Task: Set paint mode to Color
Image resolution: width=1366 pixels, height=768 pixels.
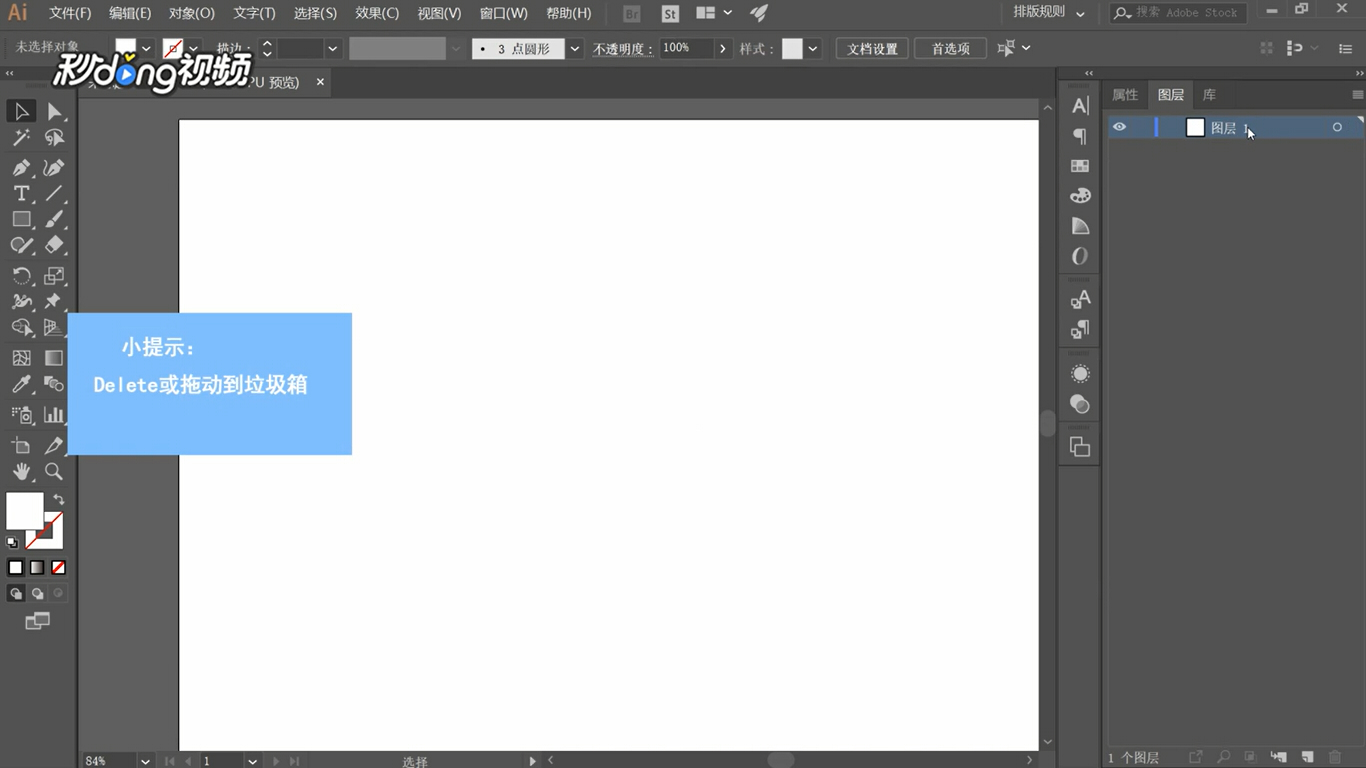Action: tap(15, 567)
